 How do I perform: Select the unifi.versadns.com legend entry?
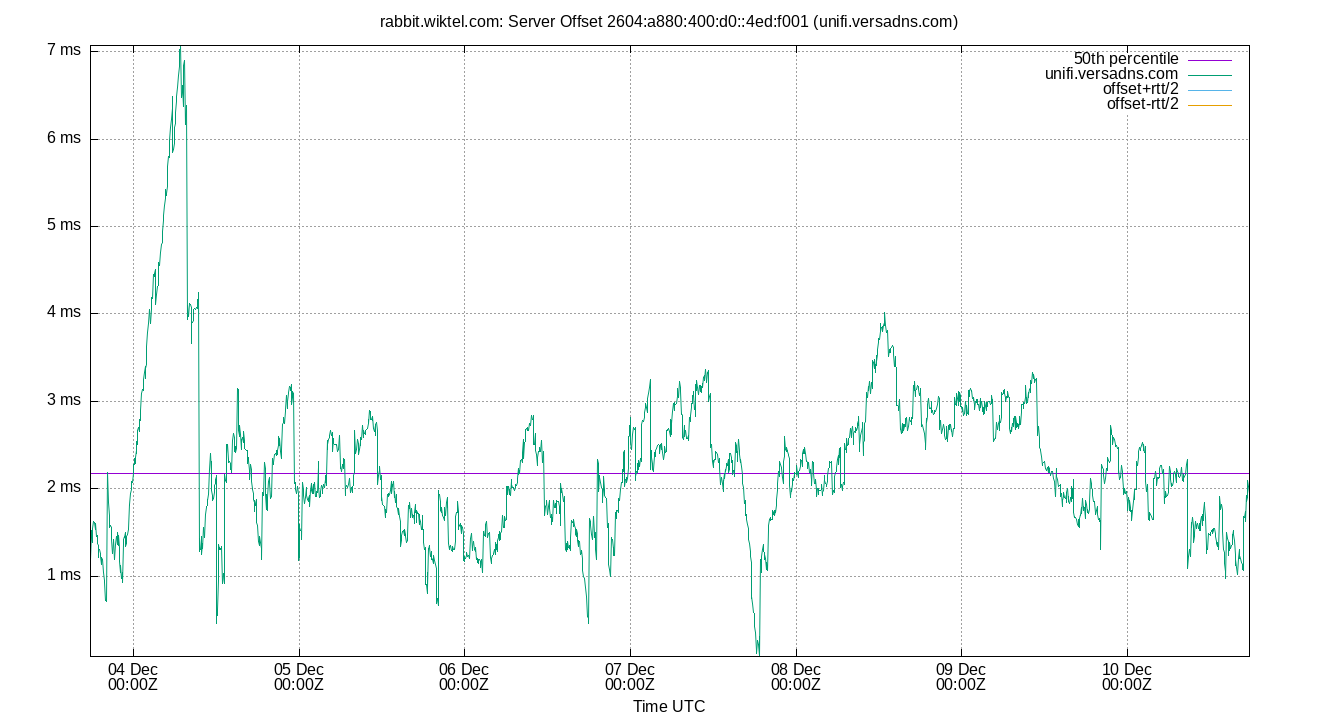point(1111,73)
